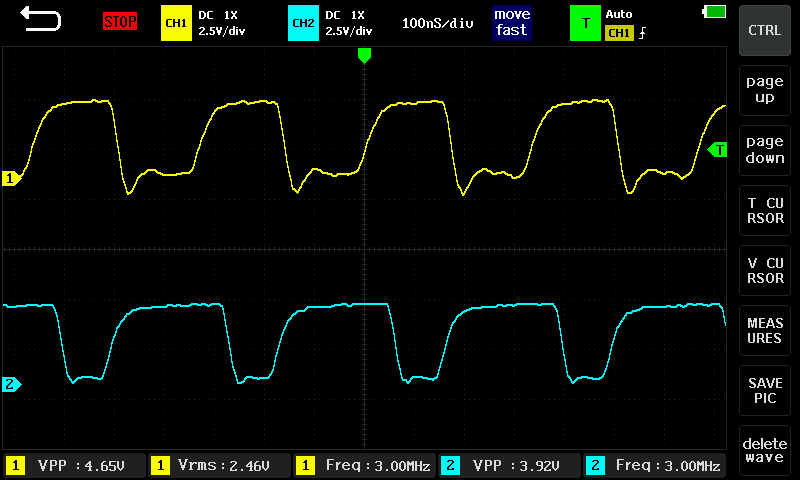The width and height of the screenshot is (800, 480).
Task: Toggle the move fast speed mode
Action: pos(511,22)
